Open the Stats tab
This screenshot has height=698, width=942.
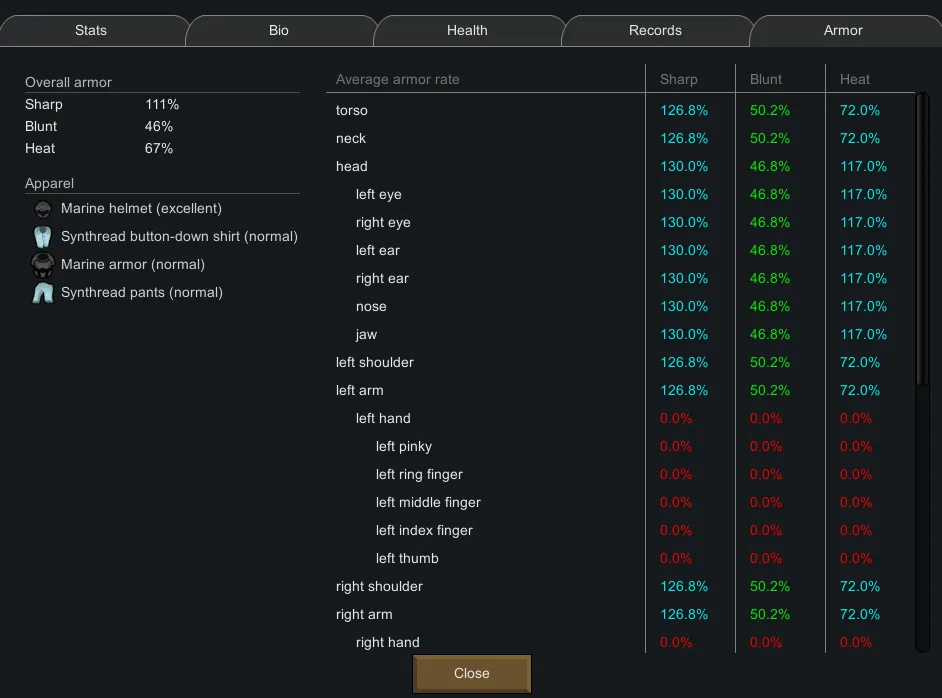pyautogui.click(x=91, y=31)
